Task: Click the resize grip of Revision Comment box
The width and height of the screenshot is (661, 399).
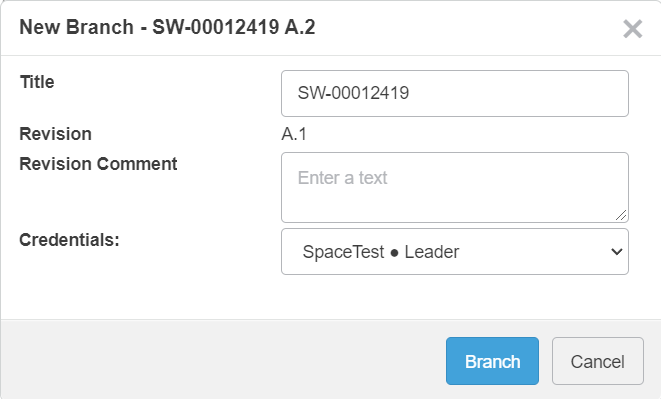Action: pos(621,215)
